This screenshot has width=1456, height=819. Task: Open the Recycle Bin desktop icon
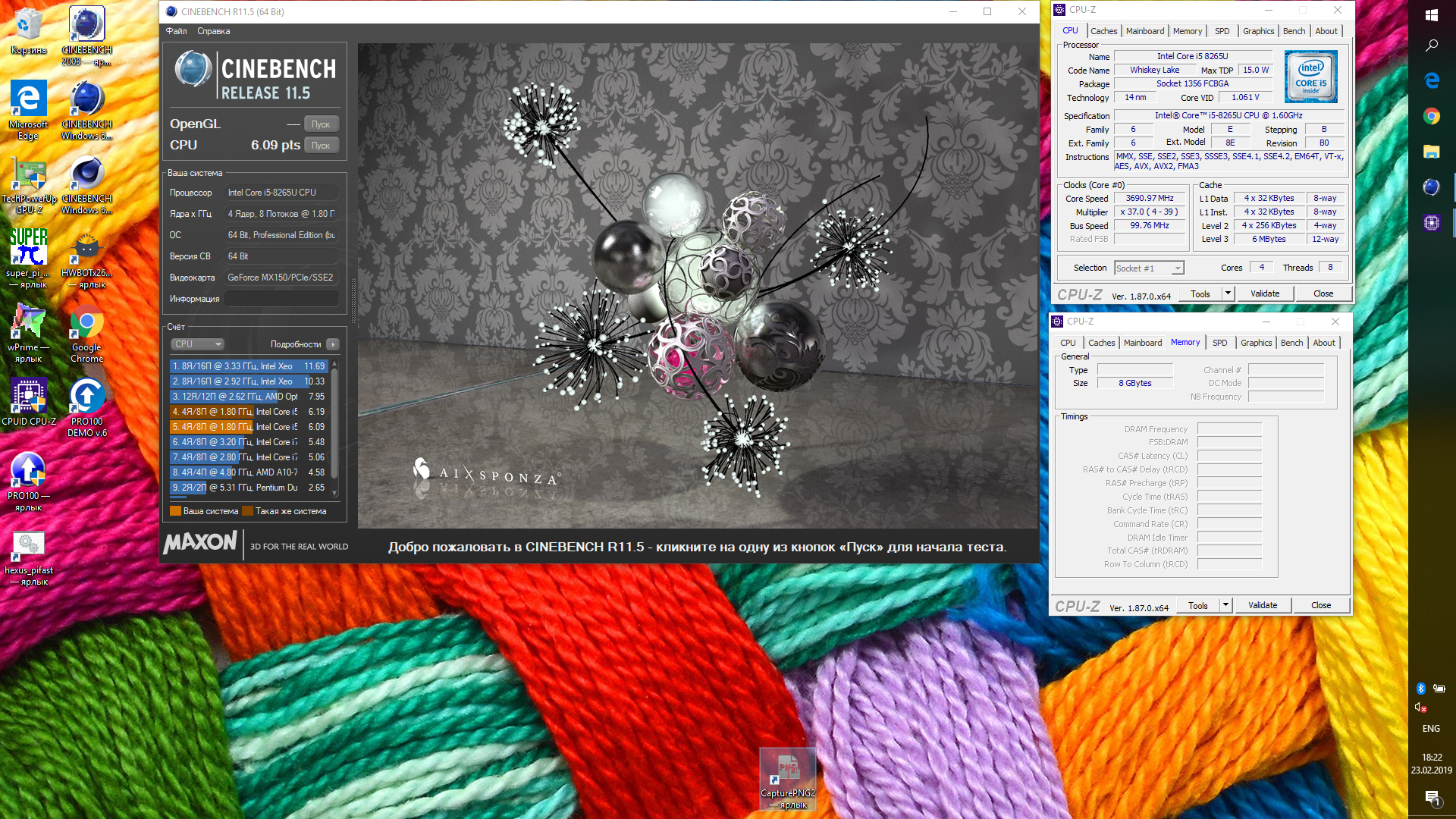(28, 31)
